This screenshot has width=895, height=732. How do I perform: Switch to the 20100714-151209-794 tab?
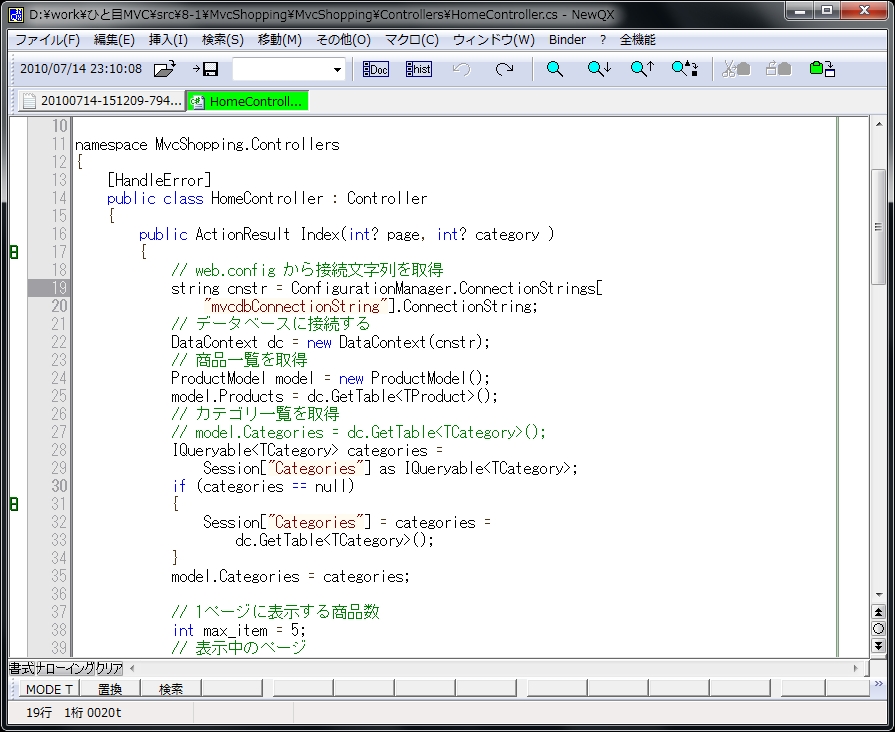point(101,101)
